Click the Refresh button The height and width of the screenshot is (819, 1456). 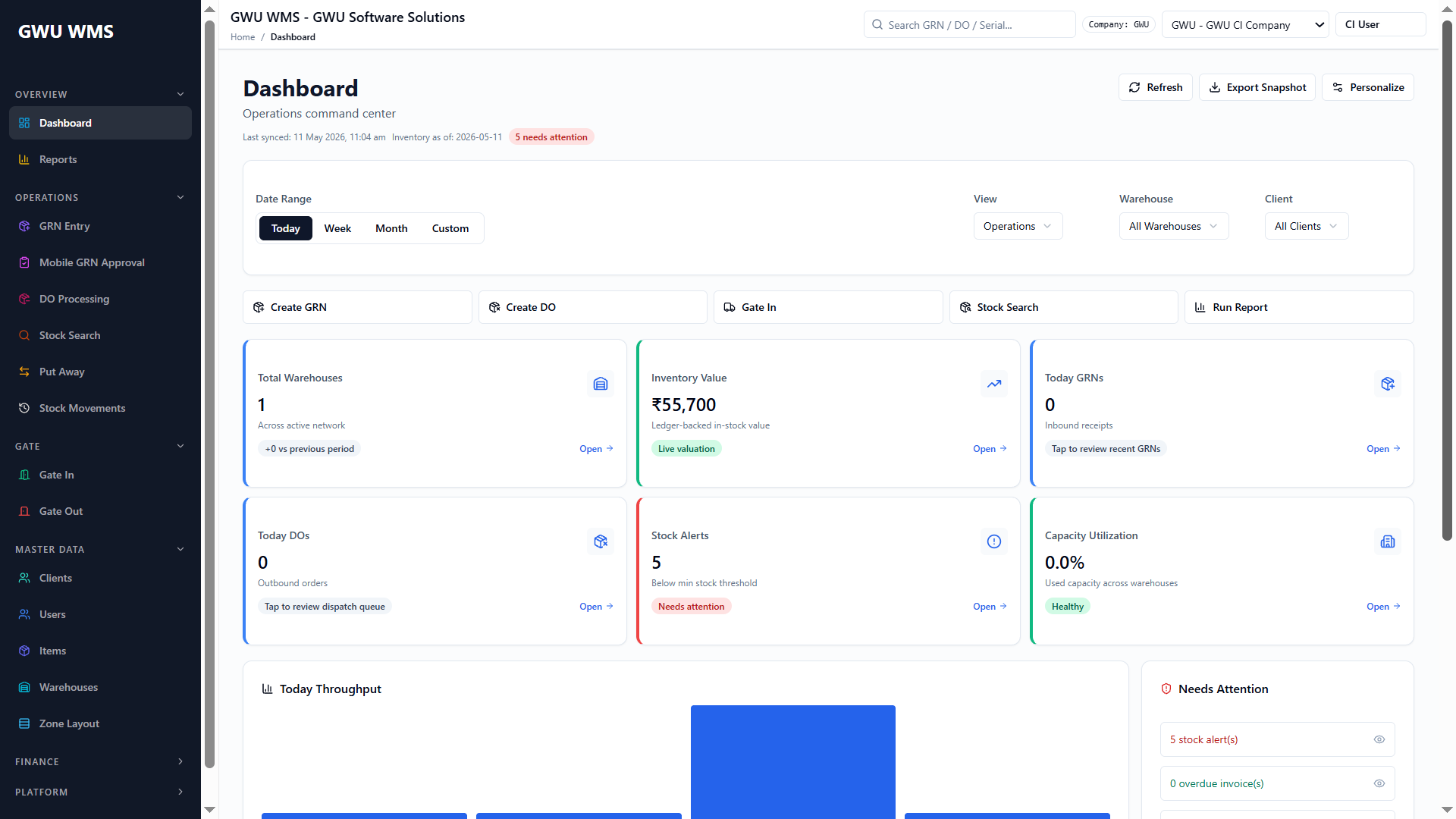point(1155,87)
